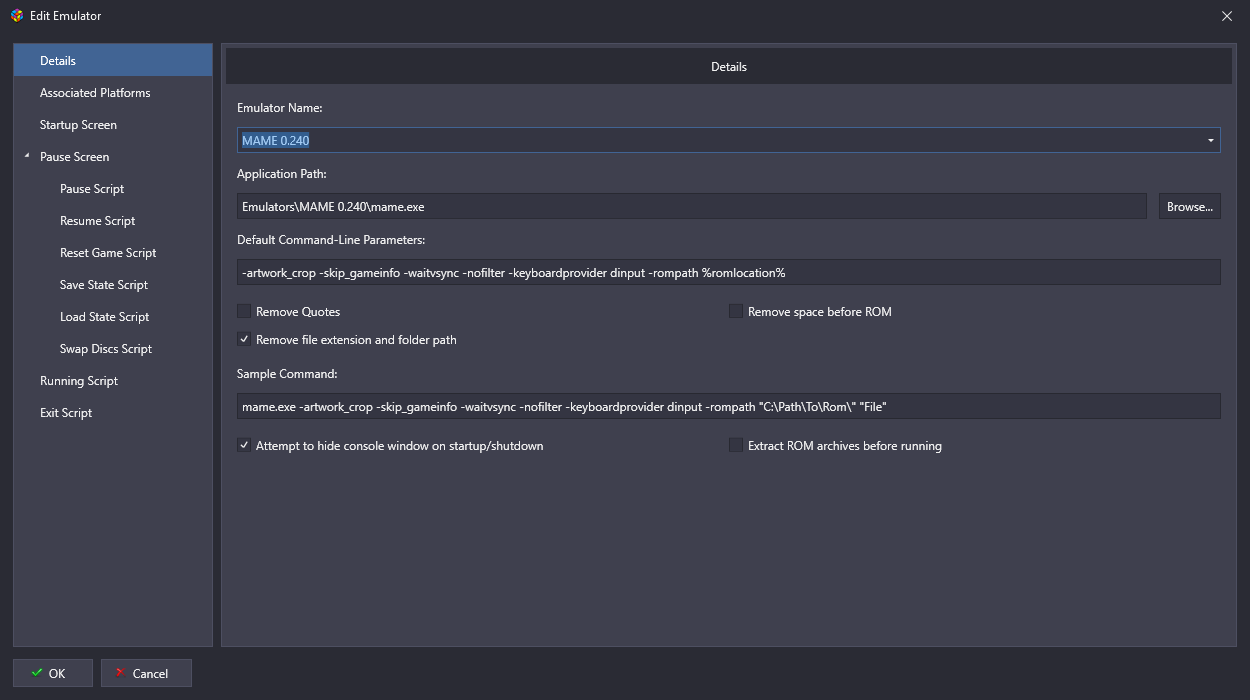Collapse the Pause Screen tree arrow
Screen dimensions: 1250x700
tap(27, 157)
